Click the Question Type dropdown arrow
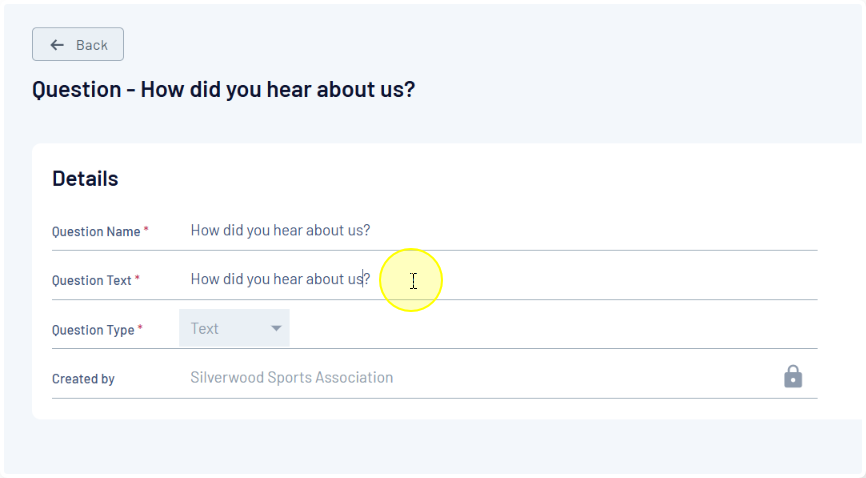Screen dimensions: 866x478 (276, 329)
